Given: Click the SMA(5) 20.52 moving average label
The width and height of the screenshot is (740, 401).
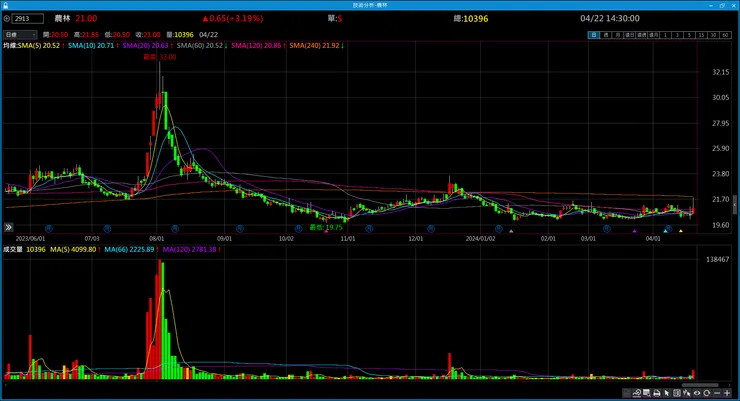Looking at the screenshot, I should point(41,45).
